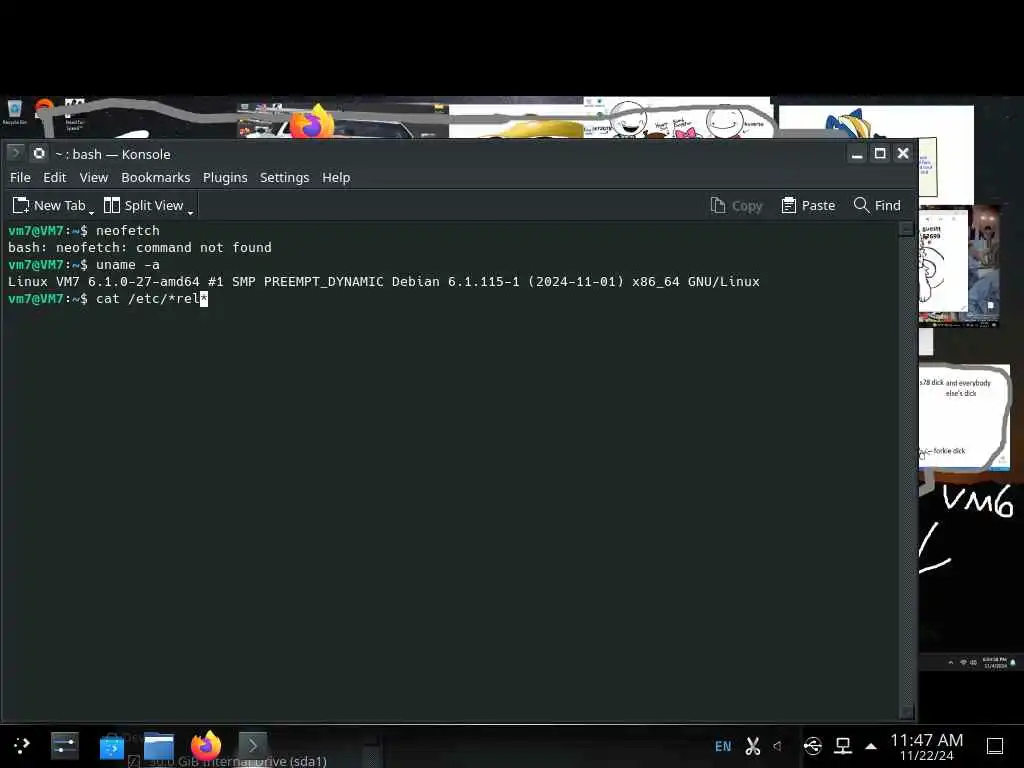Image resolution: width=1024 pixels, height=768 pixels.
Task: Open the Plugins menu
Action: [x=225, y=178]
